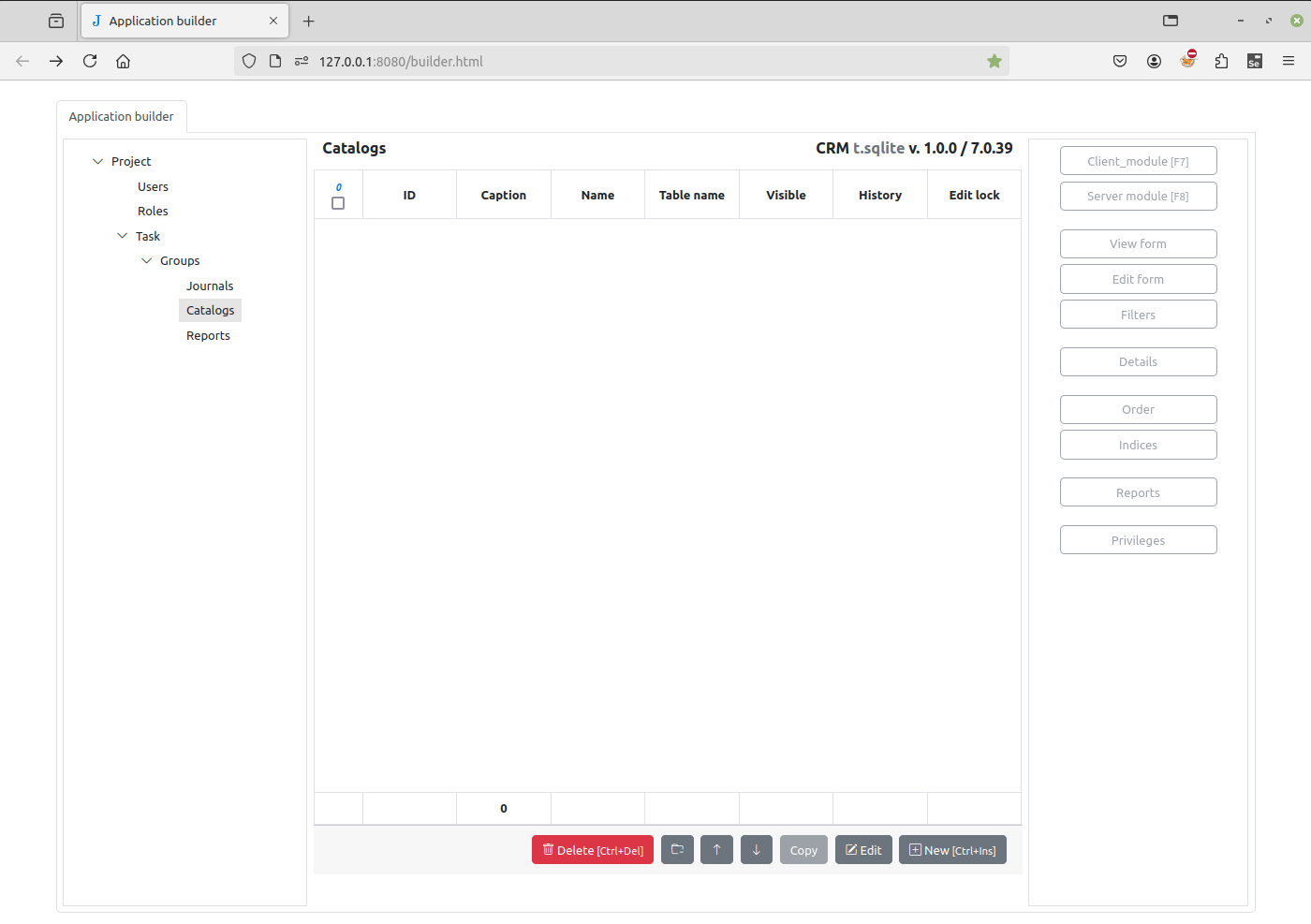The height and width of the screenshot is (924, 1311).
Task: Open the browser home page icon
Action: [123, 61]
